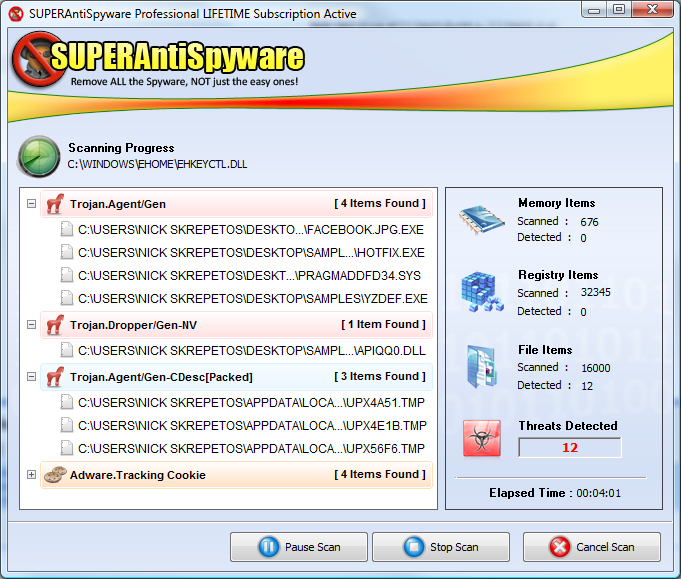The height and width of the screenshot is (579, 681).
Task: Click the Registry Items heading
Action: tap(558, 275)
